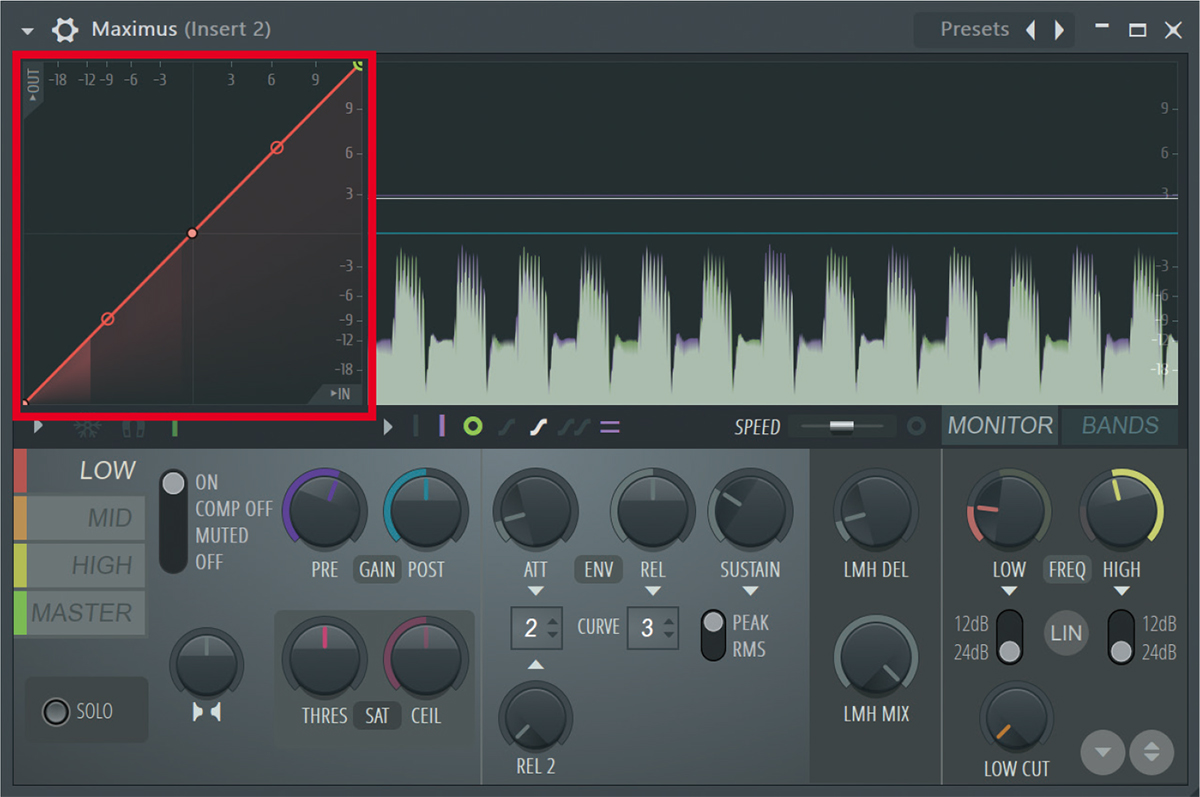Switch to the MONITOR view
1200x797 pixels.
pyautogui.click(x=1000, y=426)
